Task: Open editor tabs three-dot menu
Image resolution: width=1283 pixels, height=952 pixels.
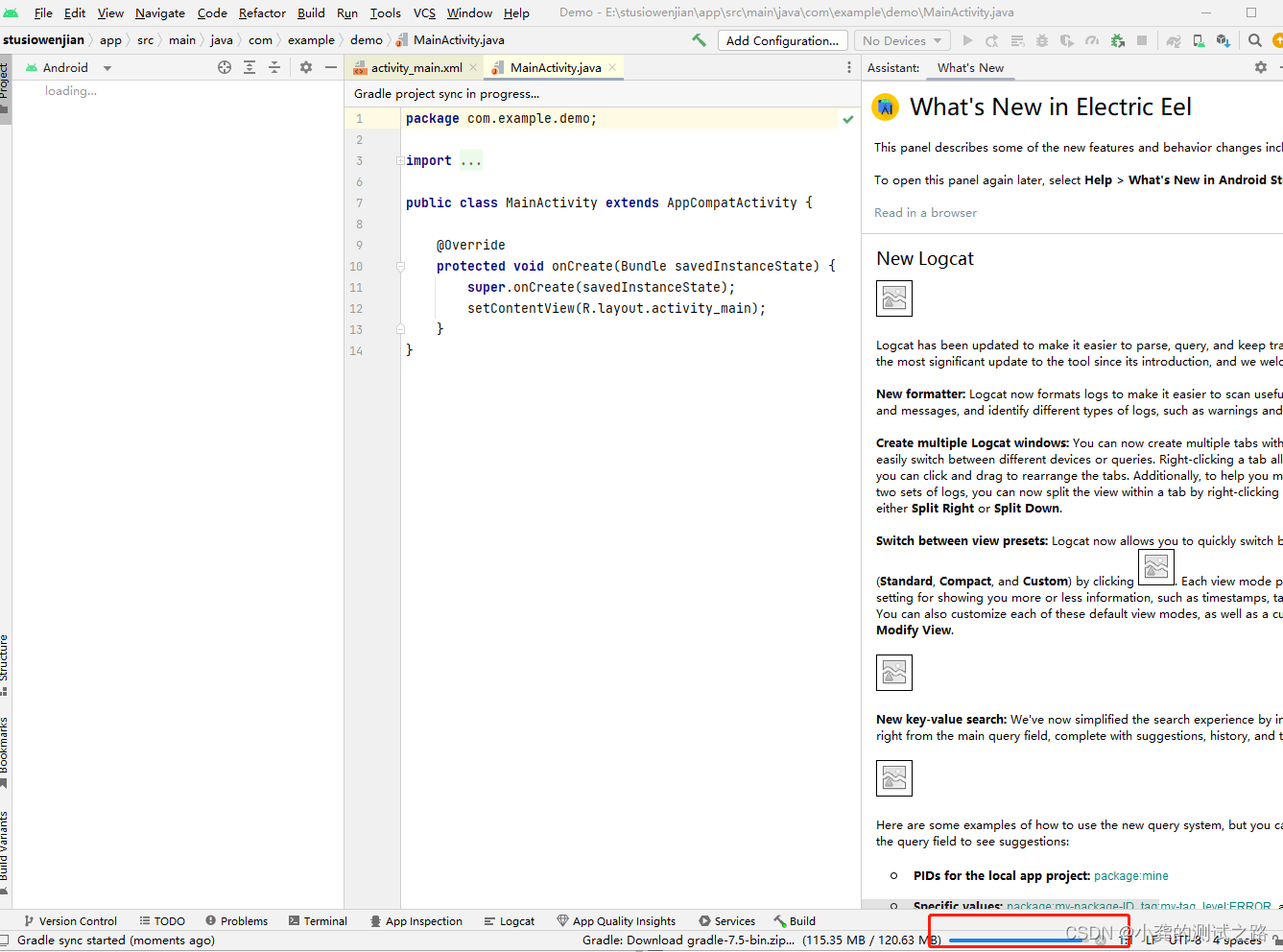Action: click(x=849, y=67)
